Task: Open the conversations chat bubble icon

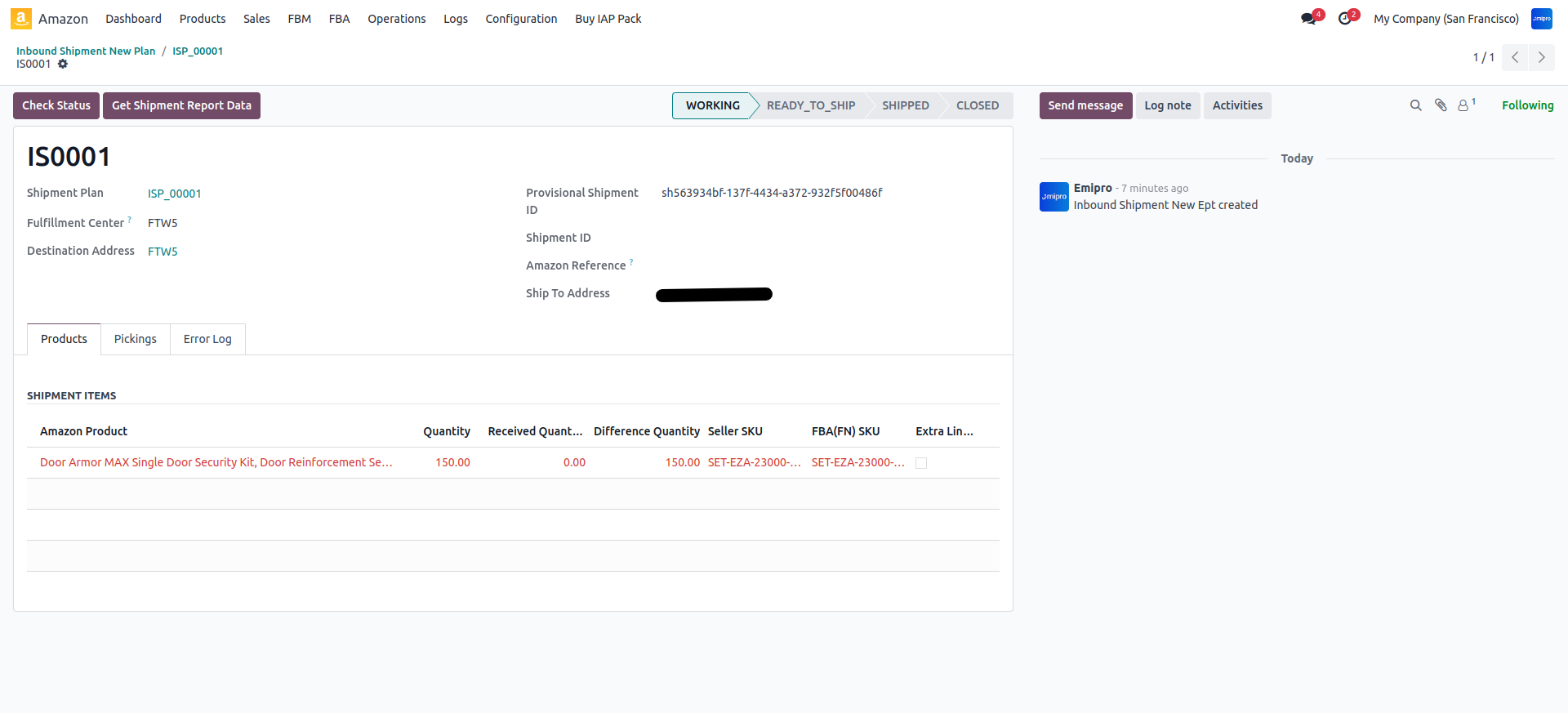Action: [x=1308, y=19]
